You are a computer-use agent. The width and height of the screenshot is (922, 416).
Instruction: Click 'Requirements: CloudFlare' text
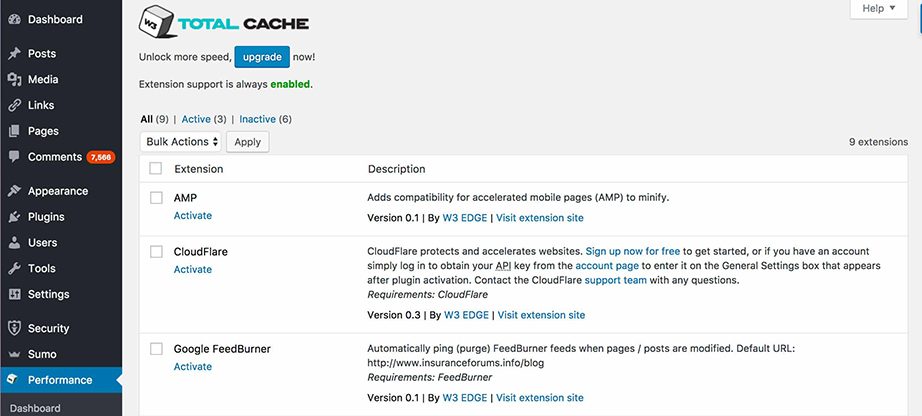coord(427,295)
